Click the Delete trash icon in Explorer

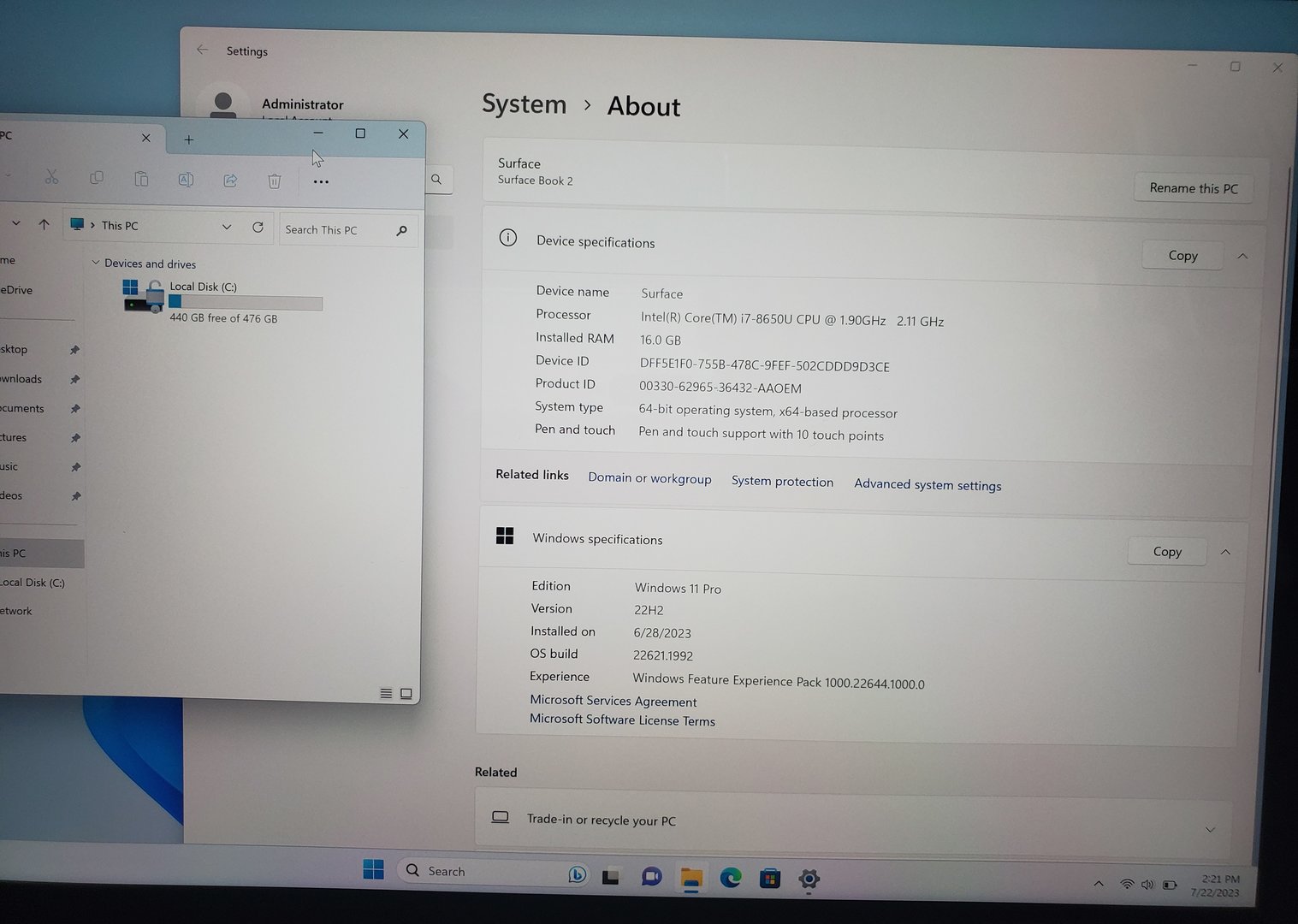pos(274,181)
